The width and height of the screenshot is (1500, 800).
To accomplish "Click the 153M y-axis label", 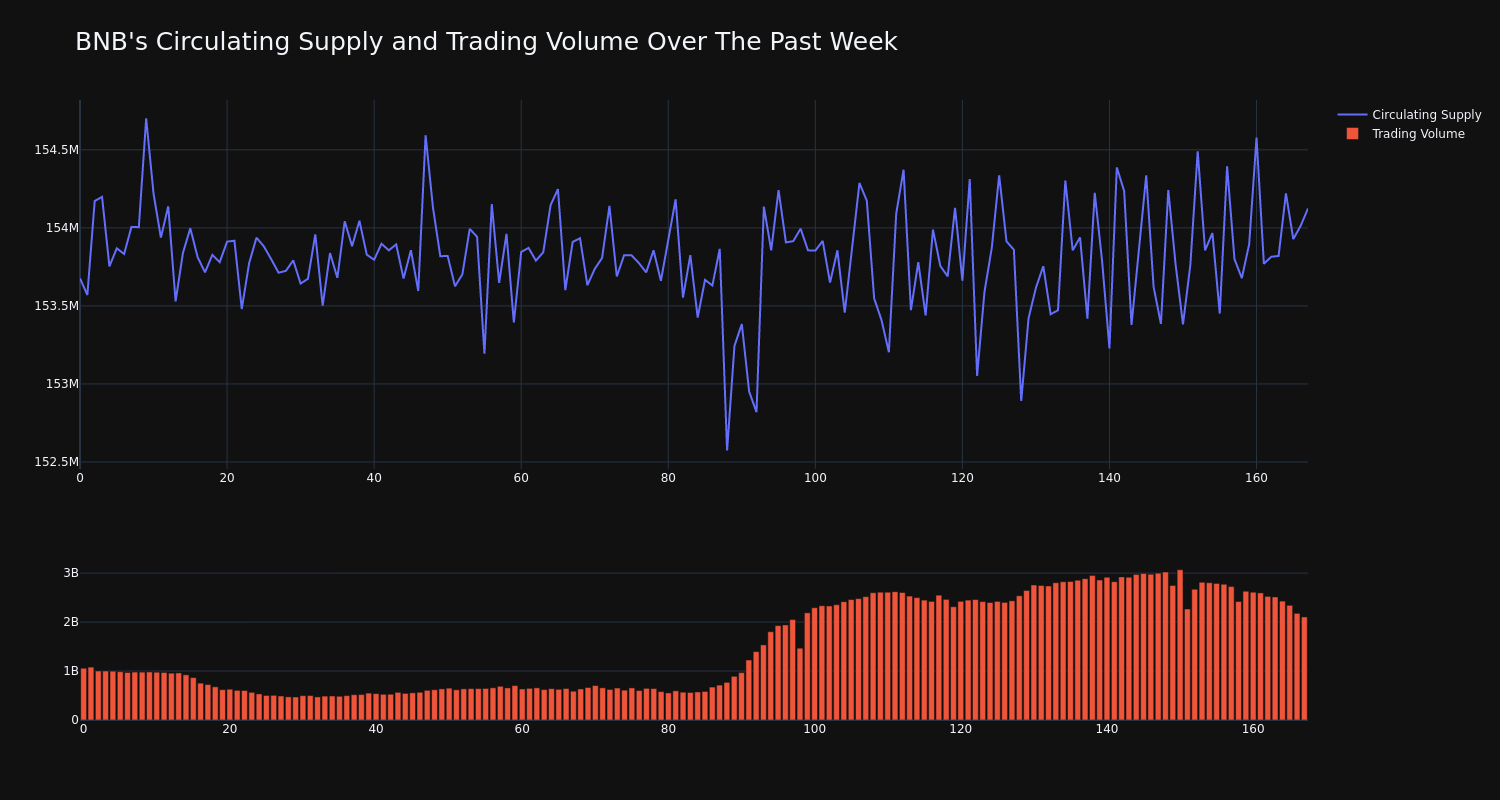I will coord(62,384).
